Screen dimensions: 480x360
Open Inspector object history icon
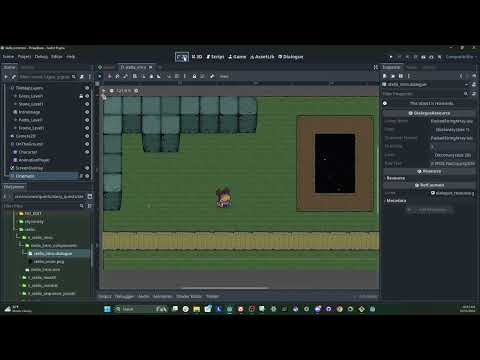coord(474,76)
